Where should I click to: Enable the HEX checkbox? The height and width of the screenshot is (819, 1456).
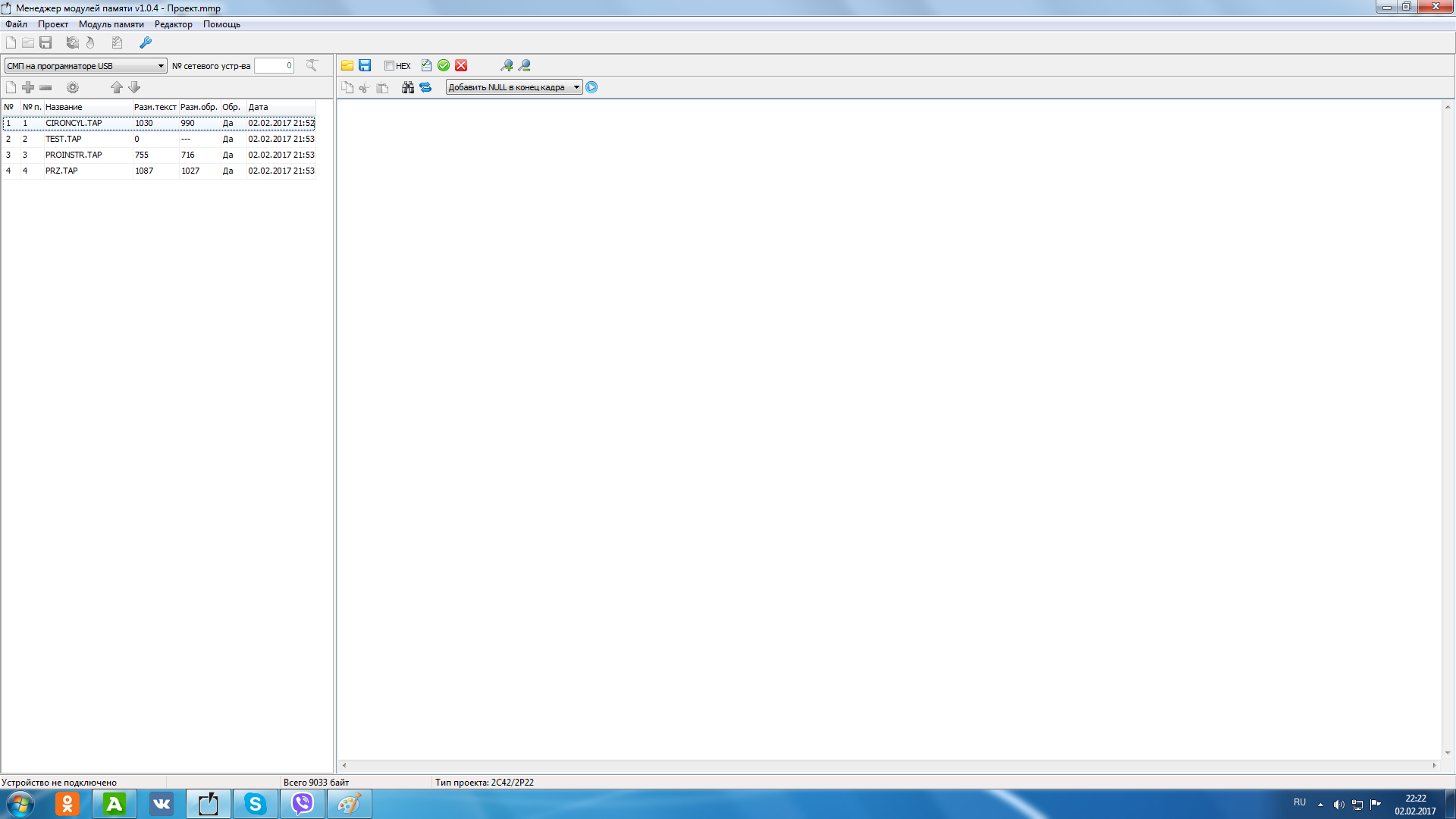(x=389, y=66)
